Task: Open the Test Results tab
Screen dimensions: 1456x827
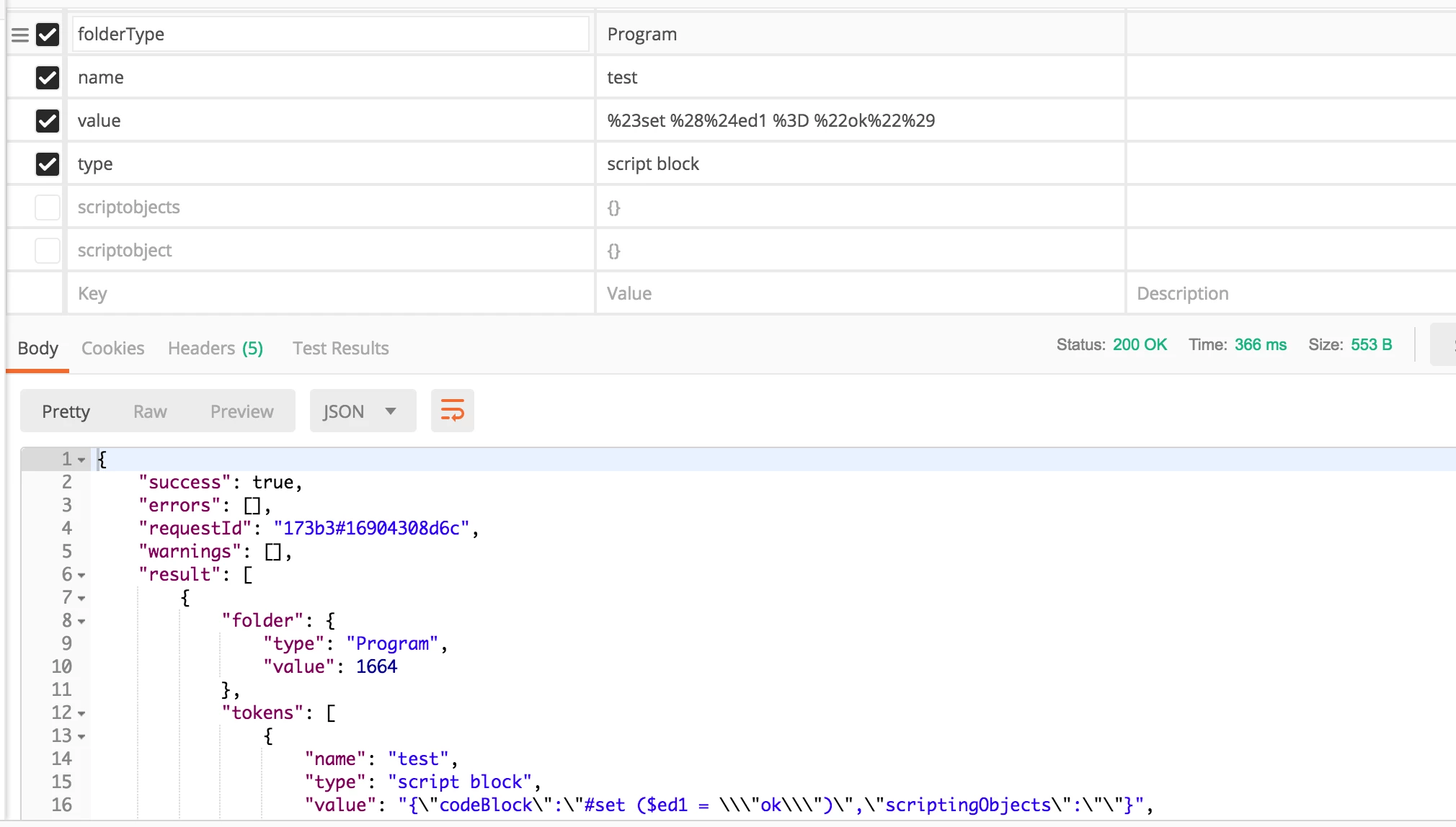Action: (340, 349)
